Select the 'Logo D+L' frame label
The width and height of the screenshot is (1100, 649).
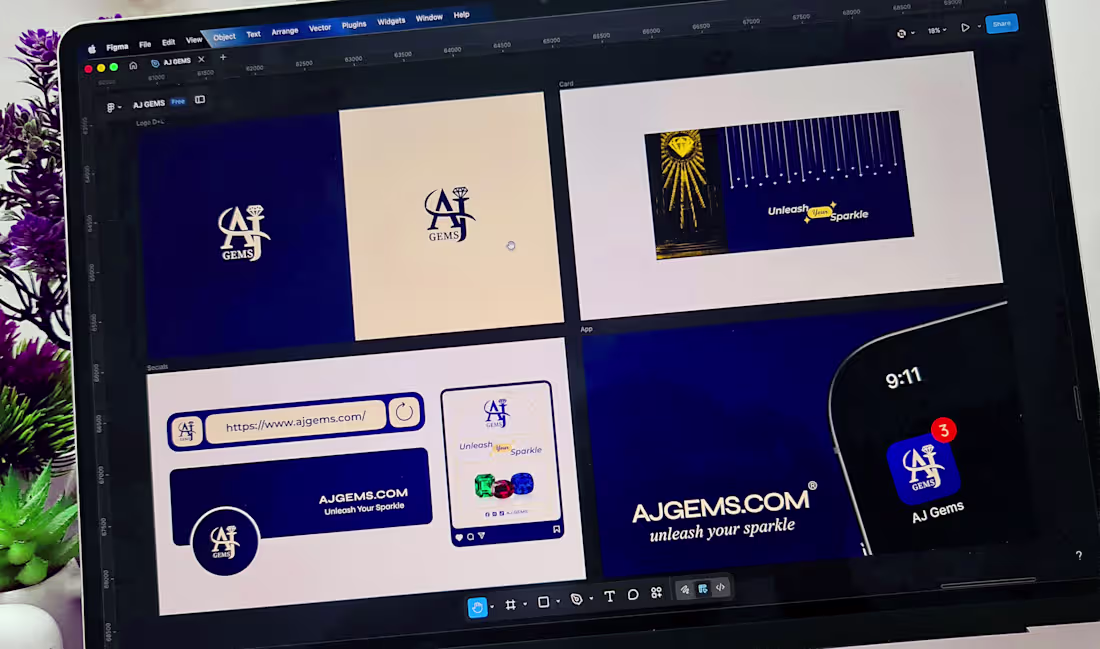(149, 122)
